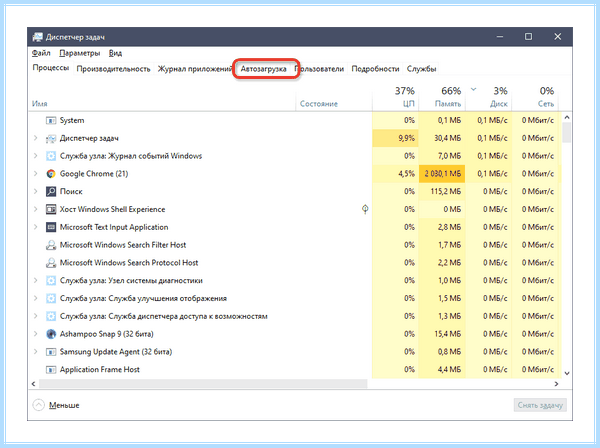This screenshot has height=448, width=600.
Task: Expand the Журнал событий Windows service row
Action: tap(36, 156)
